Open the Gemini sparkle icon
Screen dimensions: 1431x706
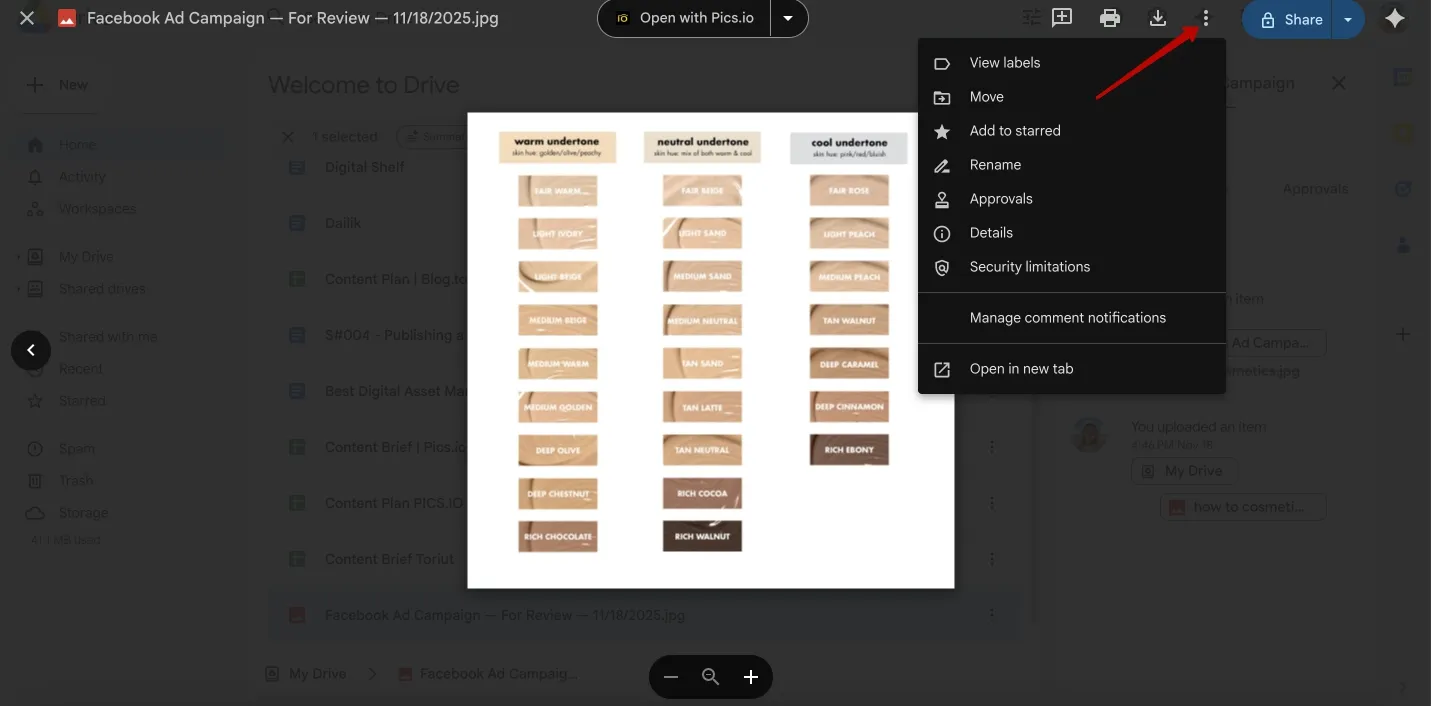[x=1394, y=19]
